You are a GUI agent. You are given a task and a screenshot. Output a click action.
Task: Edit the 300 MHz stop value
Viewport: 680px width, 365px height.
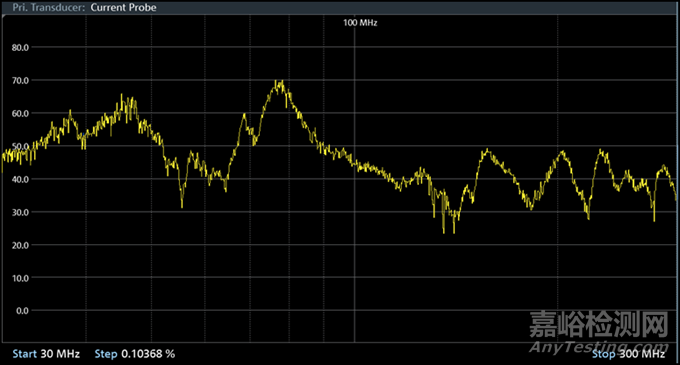(642, 354)
